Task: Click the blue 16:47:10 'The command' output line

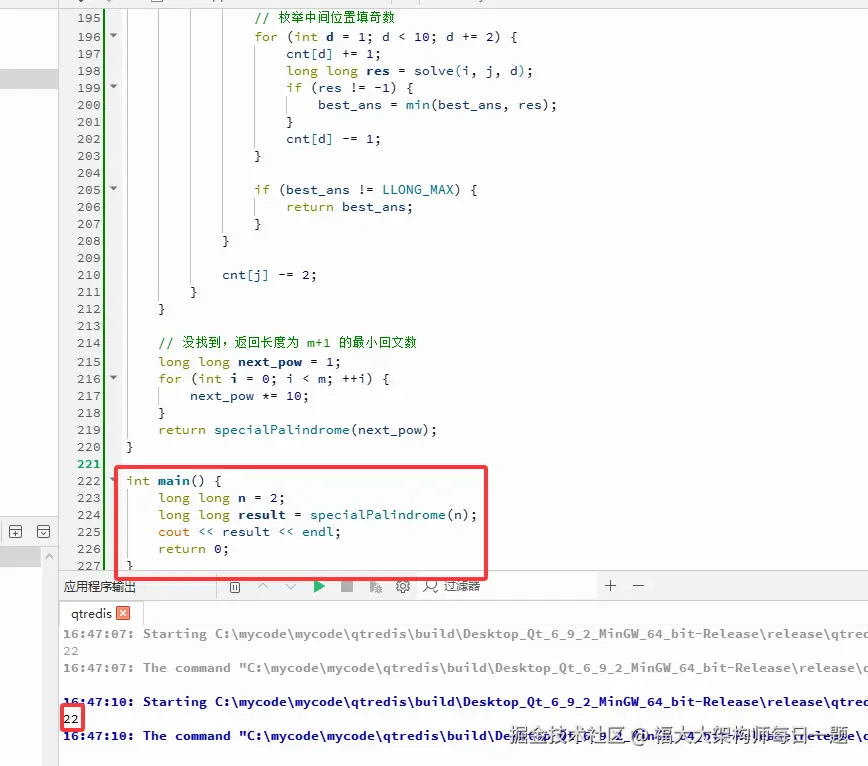Action: point(465,736)
